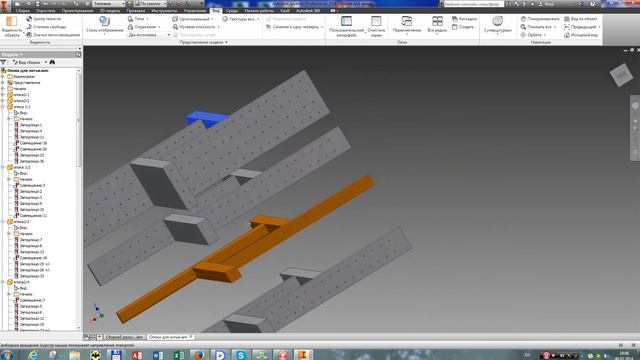The width and height of the screenshot is (640, 360).
Task: Open the Два источника lighting dropdown
Action: point(149,35)
